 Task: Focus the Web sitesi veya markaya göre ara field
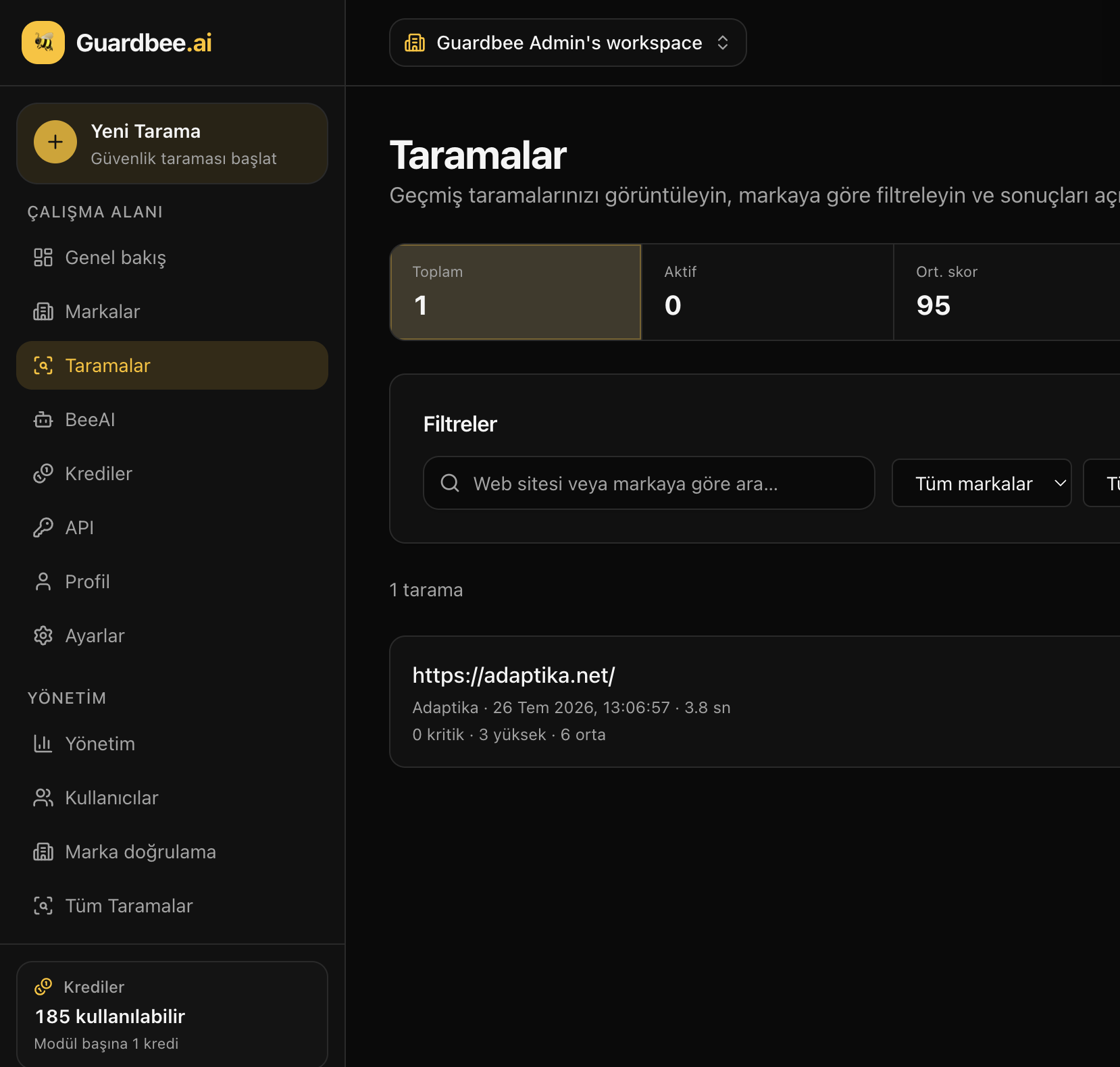tap(649, 483)
